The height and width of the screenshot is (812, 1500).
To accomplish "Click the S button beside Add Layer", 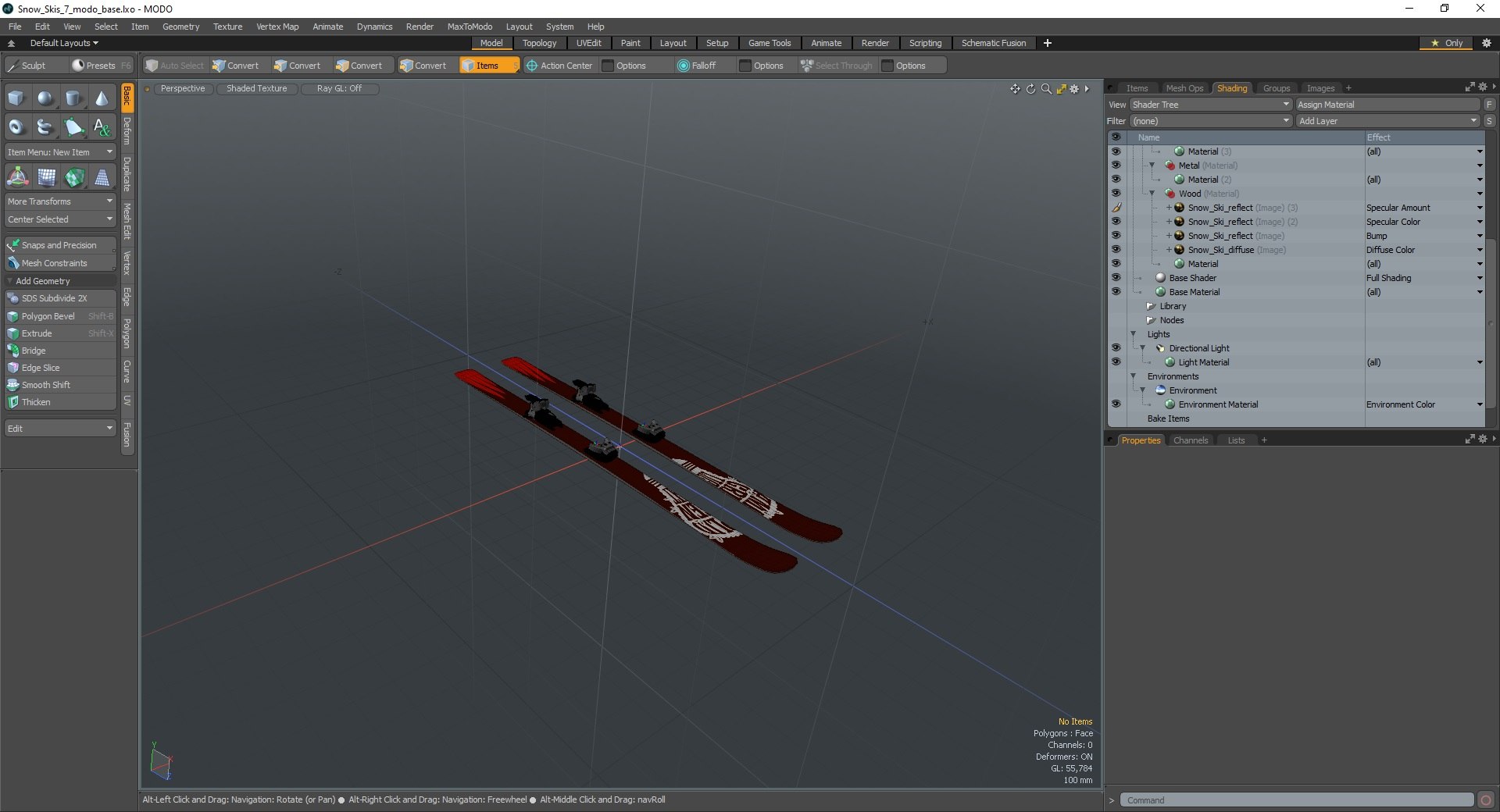I will click(1489, 121).
